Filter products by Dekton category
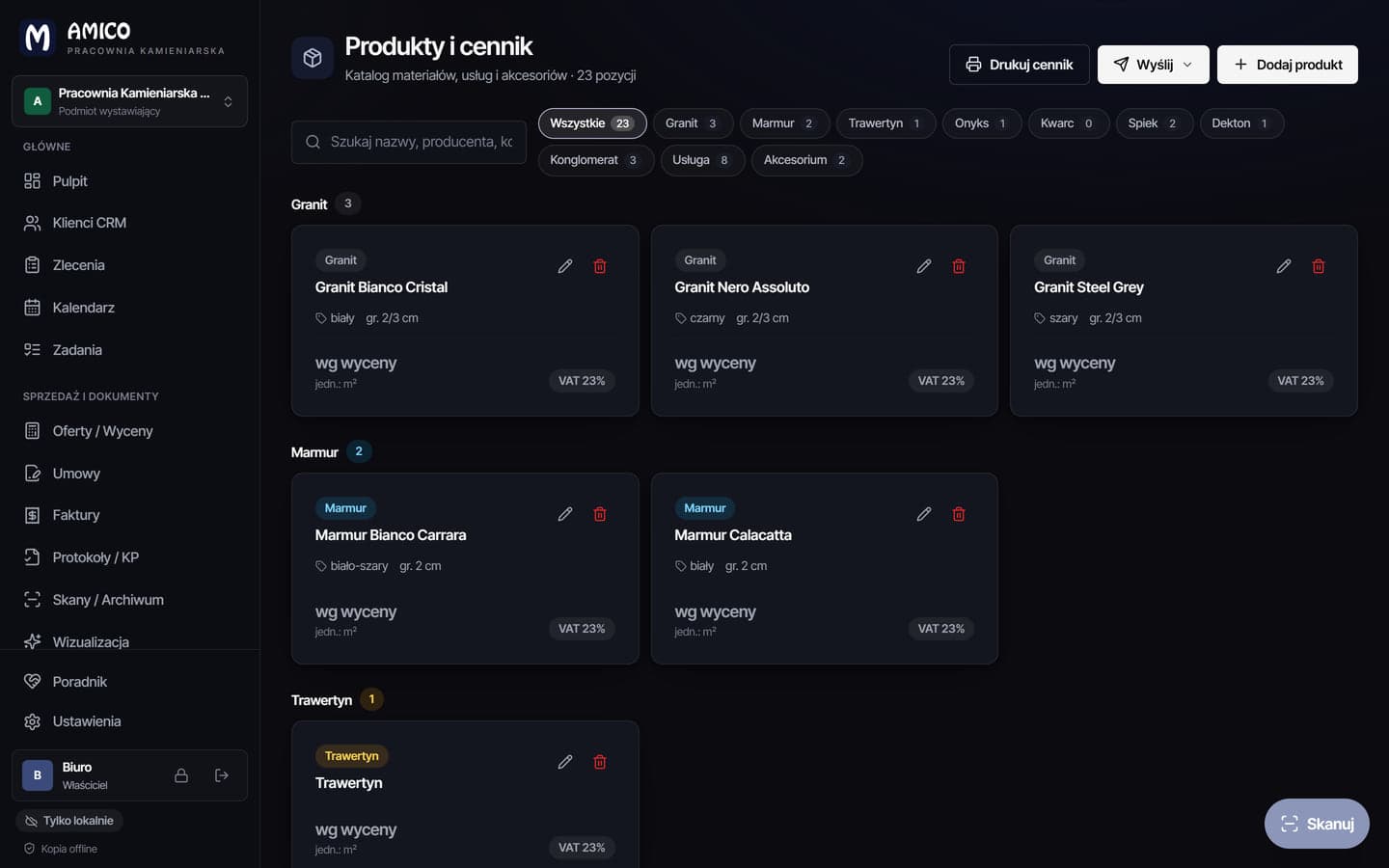The width and height of the screenshot is (1389, 868). point(1241,123)
